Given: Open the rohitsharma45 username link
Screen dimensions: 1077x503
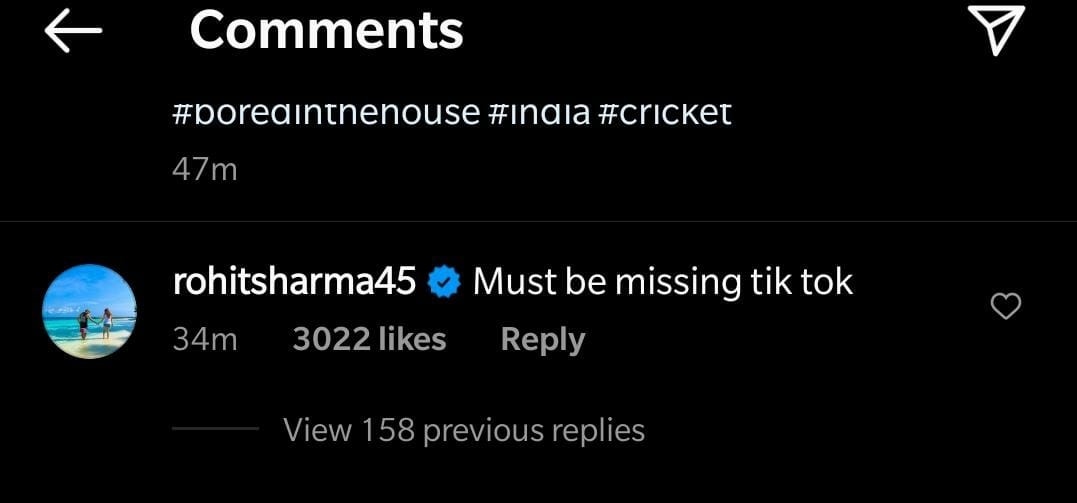Looking at the screenshot, I should pyautogui.click(x=294, y=282).
